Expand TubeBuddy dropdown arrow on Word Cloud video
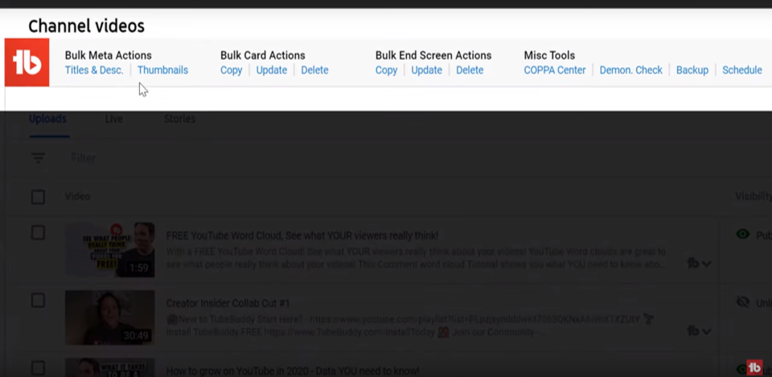The height and width of the screenshot is (377, 772). 707,264
